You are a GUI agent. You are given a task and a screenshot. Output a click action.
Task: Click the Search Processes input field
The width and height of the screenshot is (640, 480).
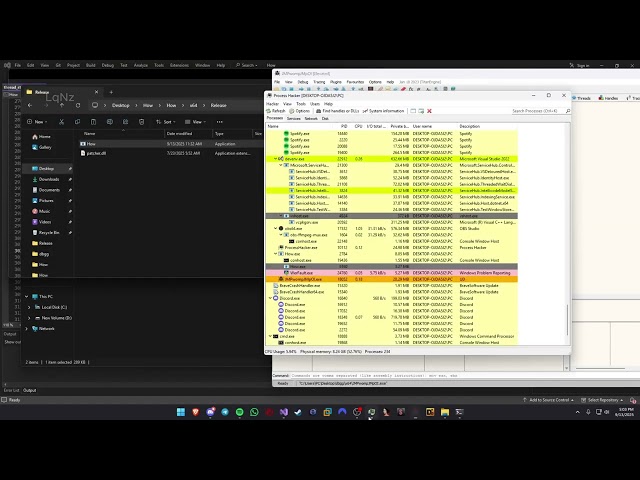(536, 111)
